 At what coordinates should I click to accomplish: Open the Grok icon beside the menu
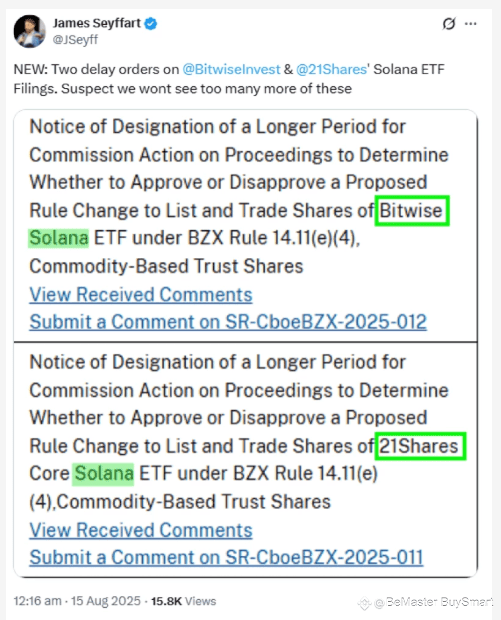tap(449, 24)
